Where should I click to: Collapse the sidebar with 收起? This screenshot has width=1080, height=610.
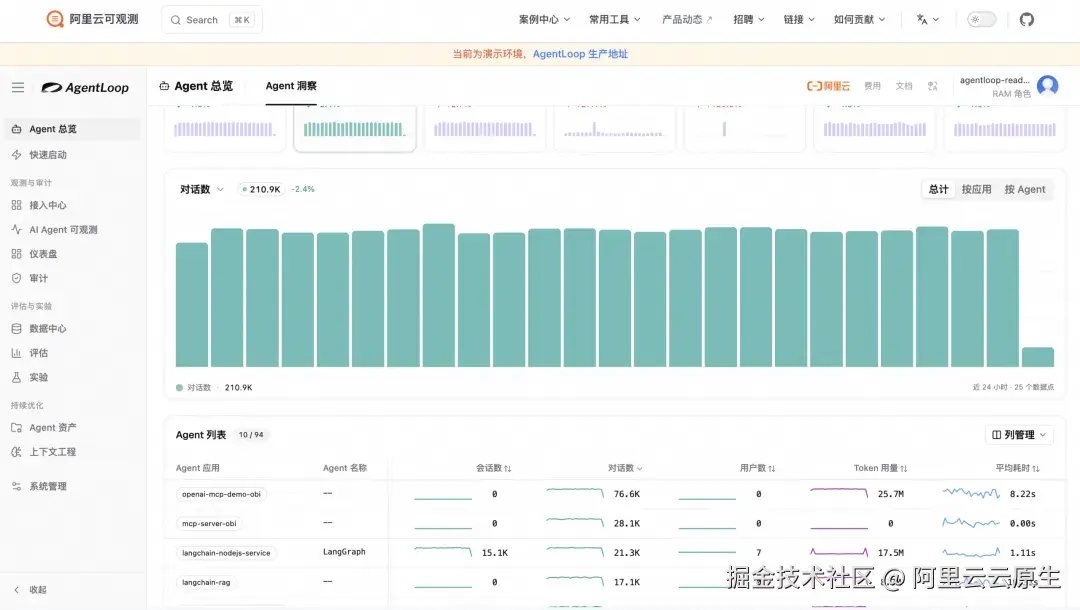coord(31,590)
